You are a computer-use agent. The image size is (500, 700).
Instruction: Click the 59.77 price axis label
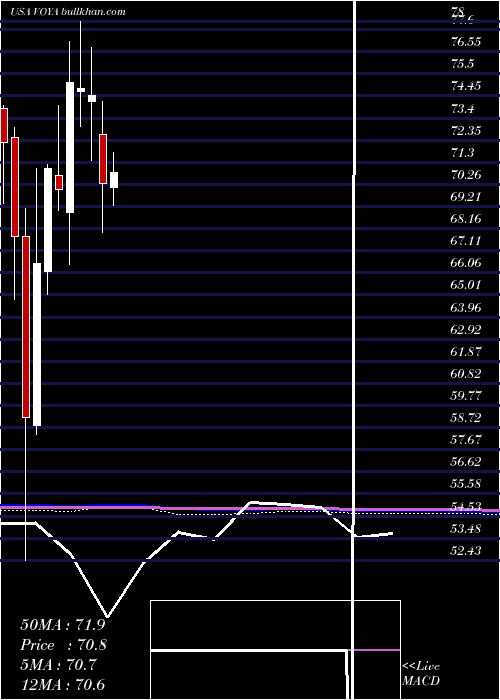467,396
